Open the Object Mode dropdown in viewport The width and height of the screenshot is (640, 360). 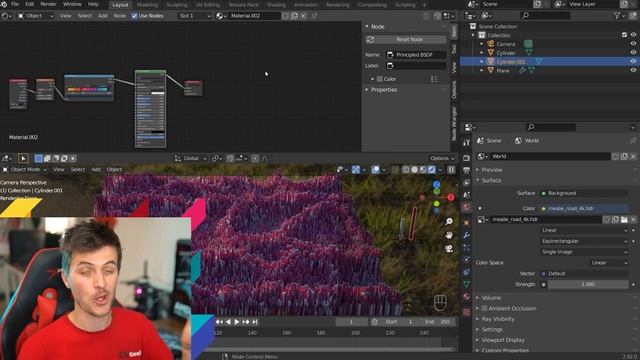pyautogui.click(x=25, y=169)
